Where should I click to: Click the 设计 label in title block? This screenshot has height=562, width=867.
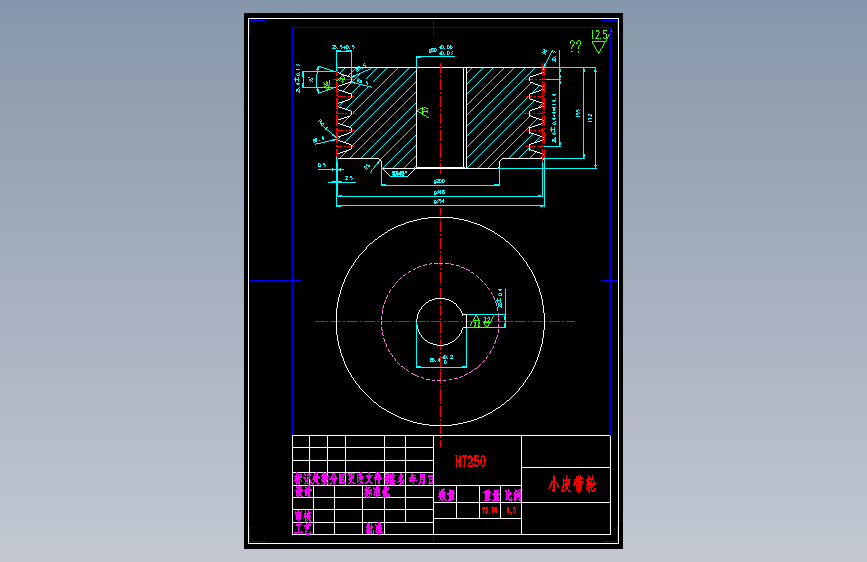pos(302,491)
